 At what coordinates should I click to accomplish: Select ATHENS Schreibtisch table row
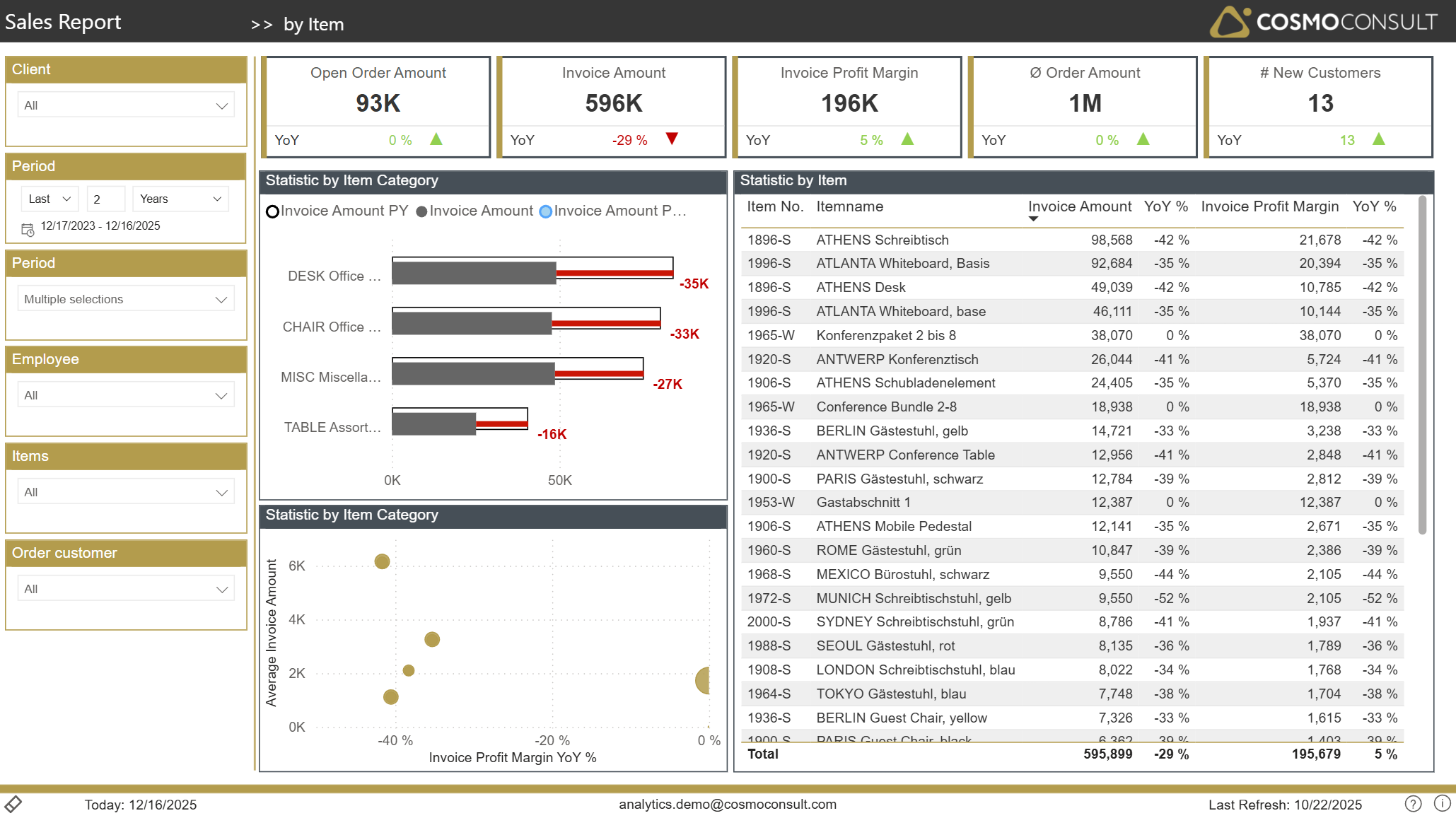pyautogui.click(x=882, y=240)
